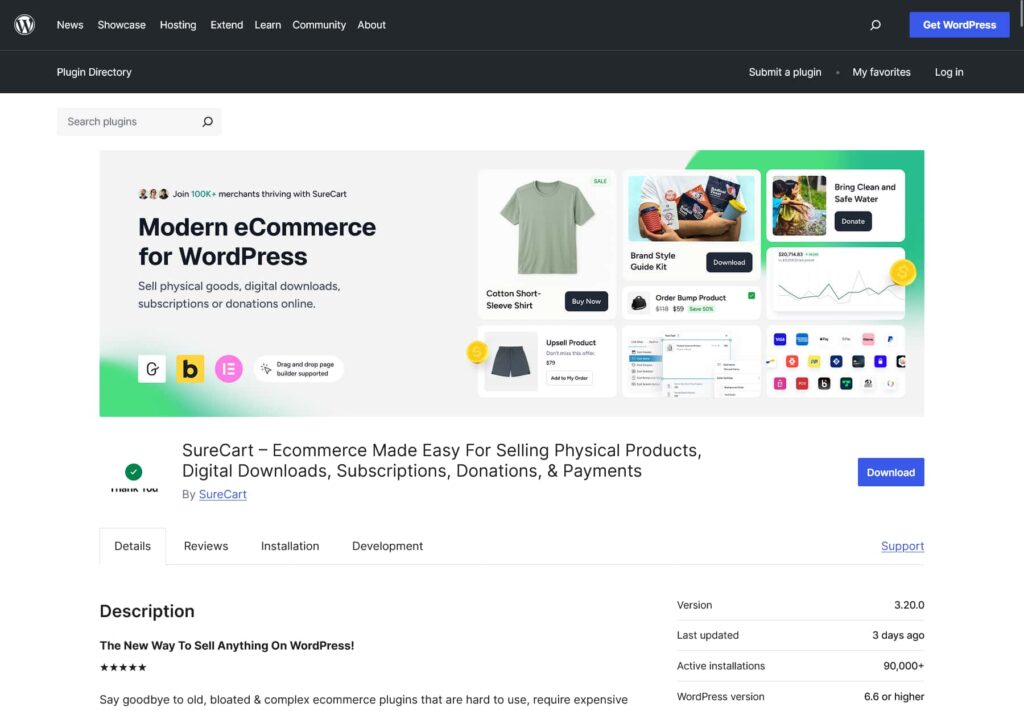1024x711 pixels.
Task: Click the SureCart plugin verified icon
Action: pos(134,472)
